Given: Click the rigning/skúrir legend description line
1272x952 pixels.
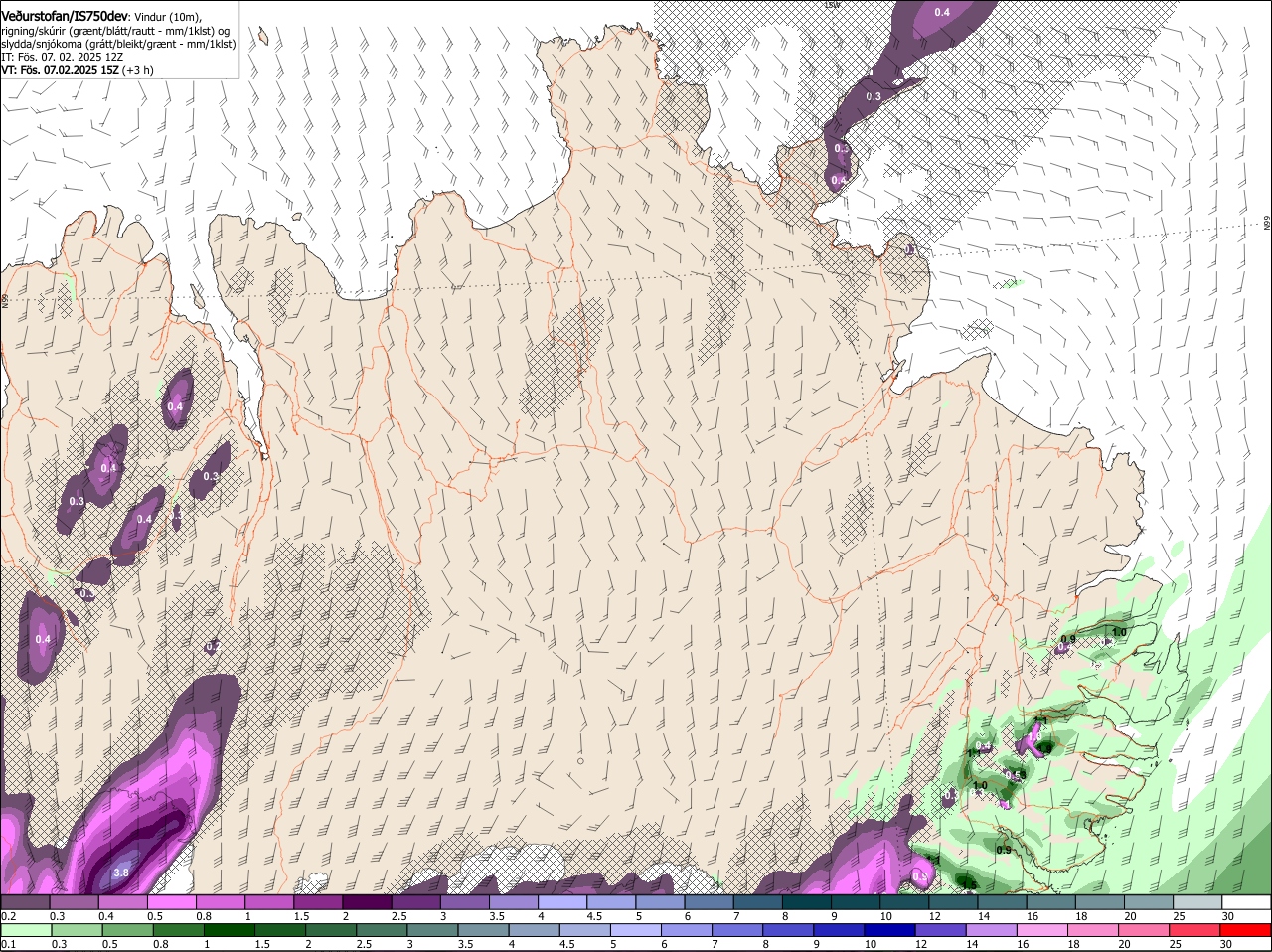Looking at the screenshot, I should point(114,30).
